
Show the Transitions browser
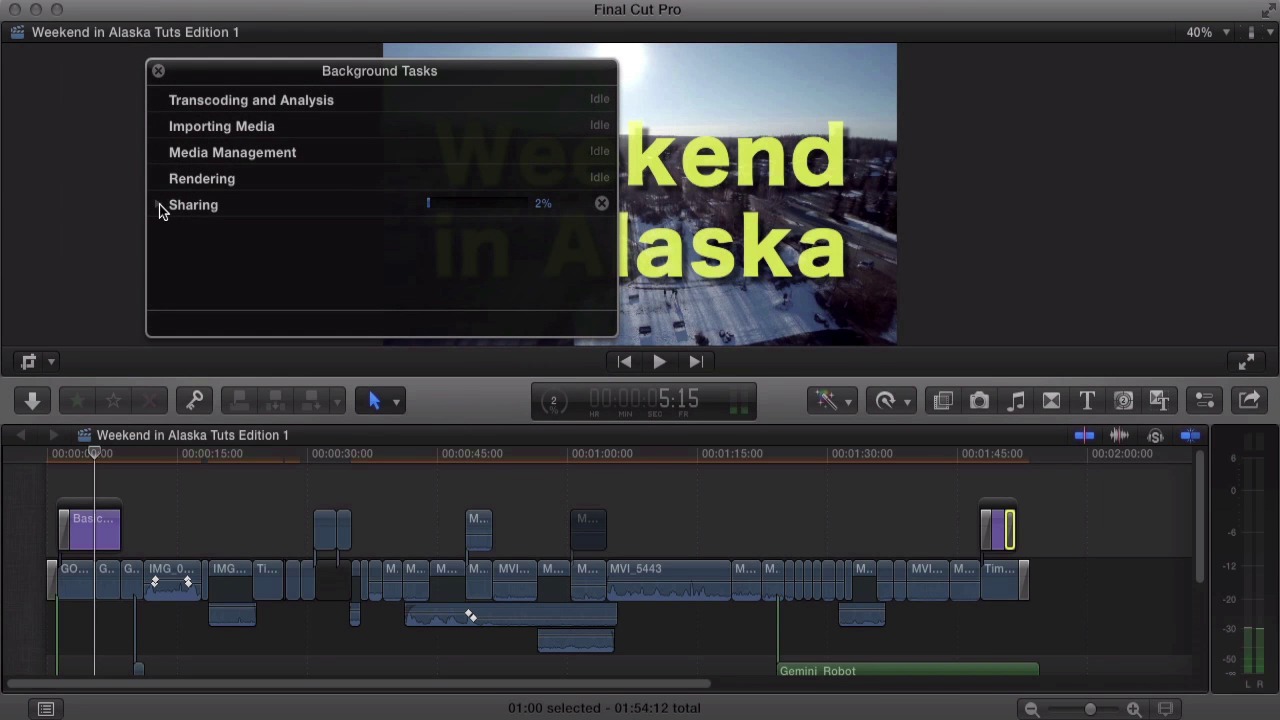[1051, 401]
